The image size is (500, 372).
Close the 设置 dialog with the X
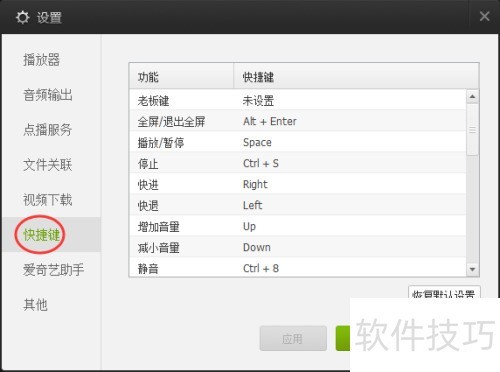(x=484, y=16)
